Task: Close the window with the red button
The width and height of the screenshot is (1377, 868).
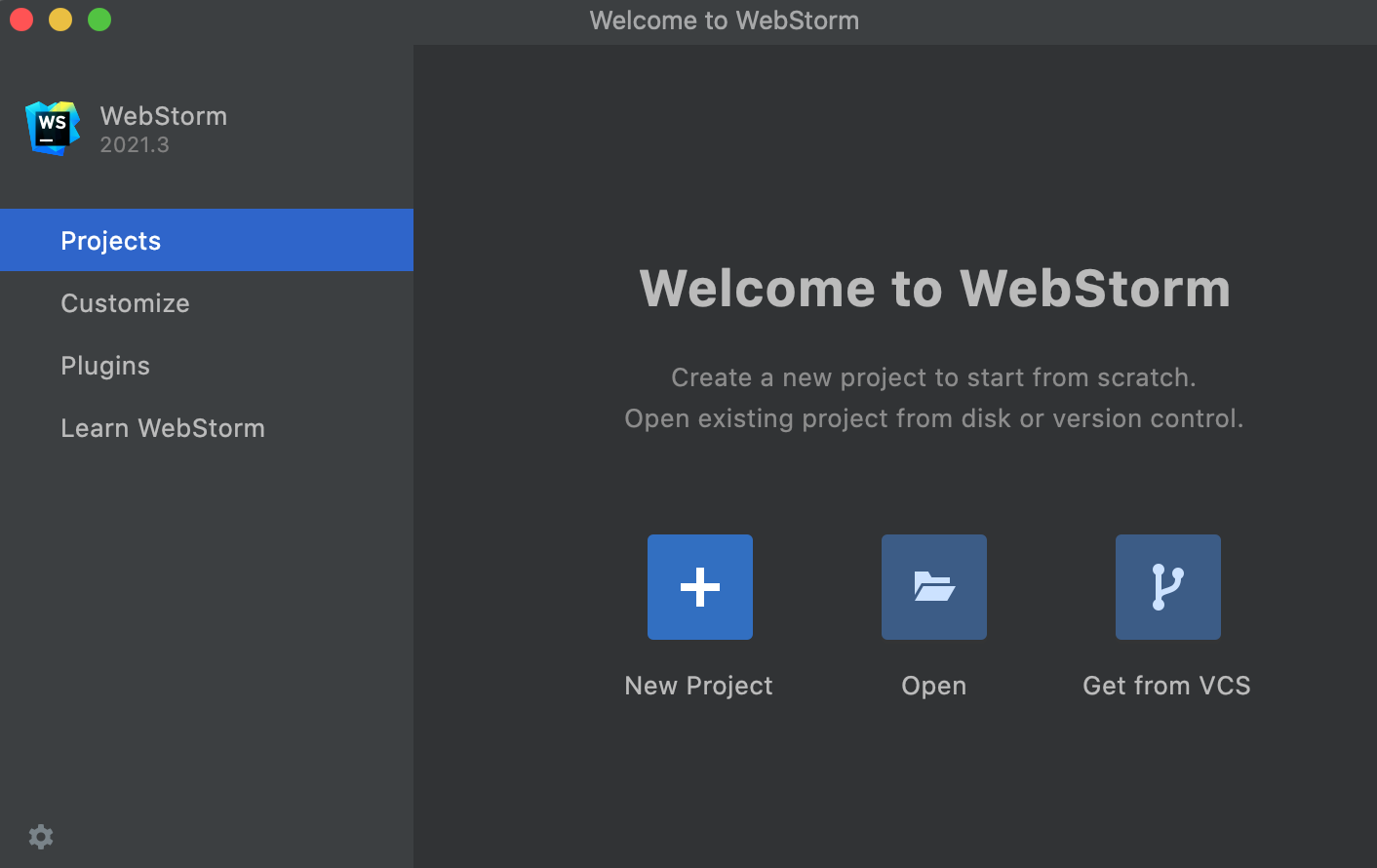Action: 21,20
